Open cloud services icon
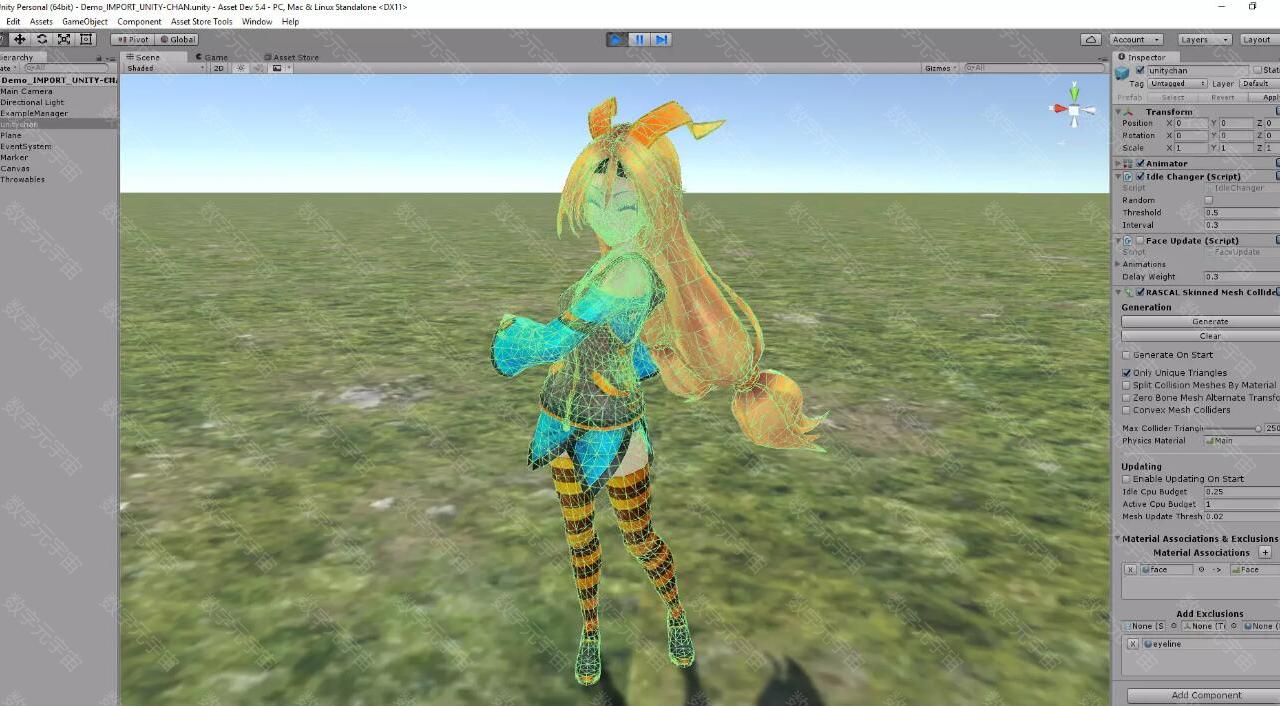The width and height of the screenshot is (1280, 706). coord(1091,40)
